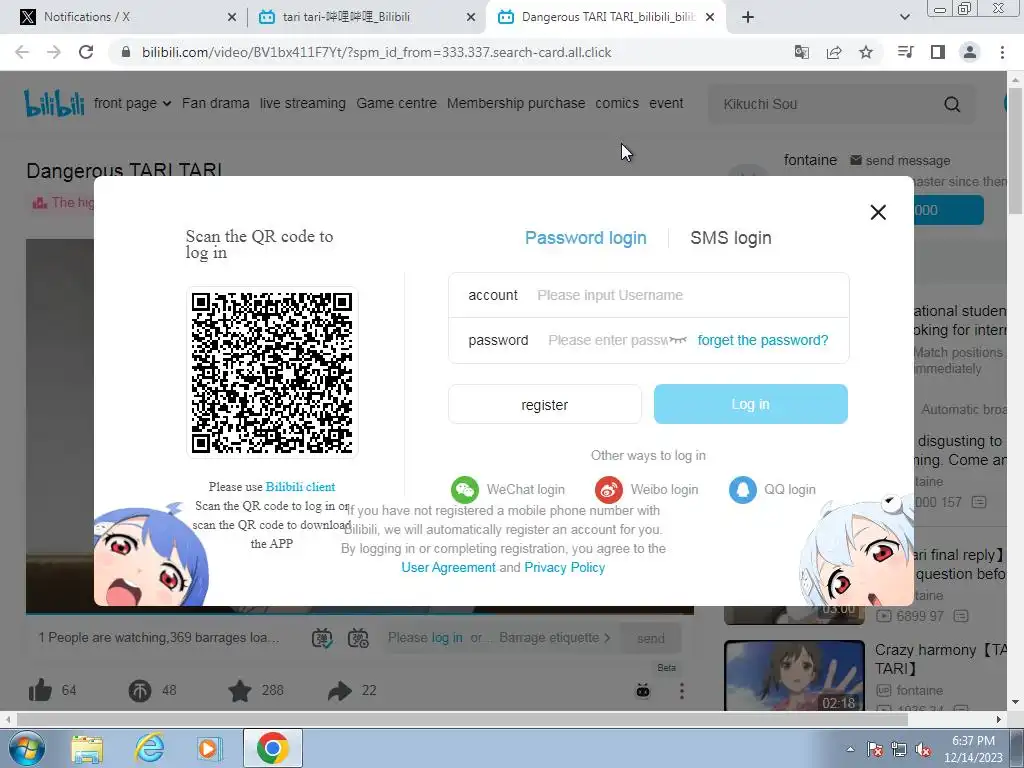This screenshot has height=768, width=1024.
Task: Click the send message link for fontaine
Action: [900, 161]
